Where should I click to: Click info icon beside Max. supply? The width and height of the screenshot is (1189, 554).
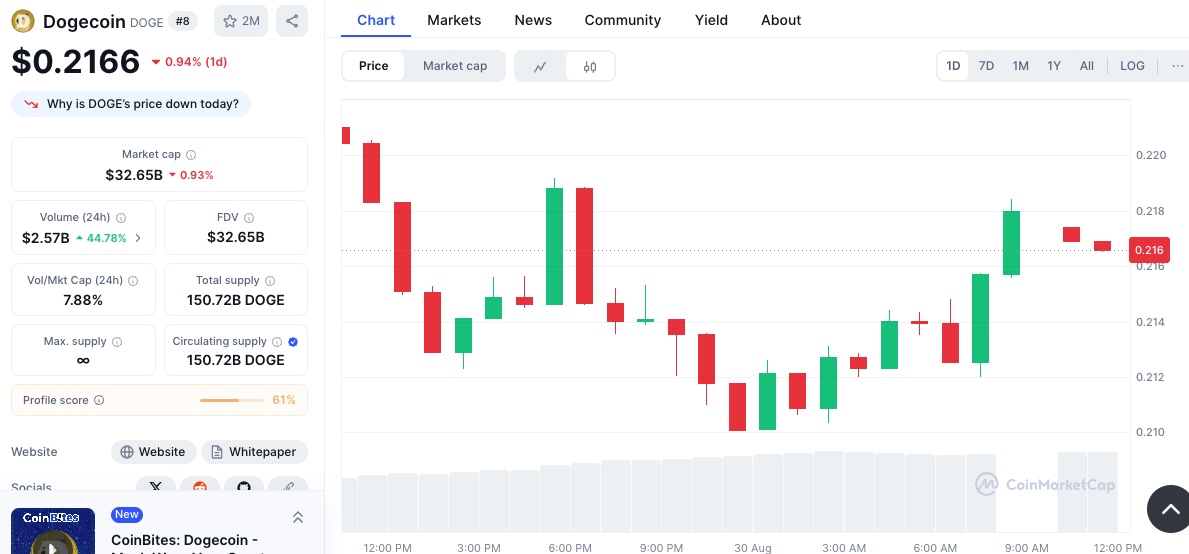tap(117, 342)
